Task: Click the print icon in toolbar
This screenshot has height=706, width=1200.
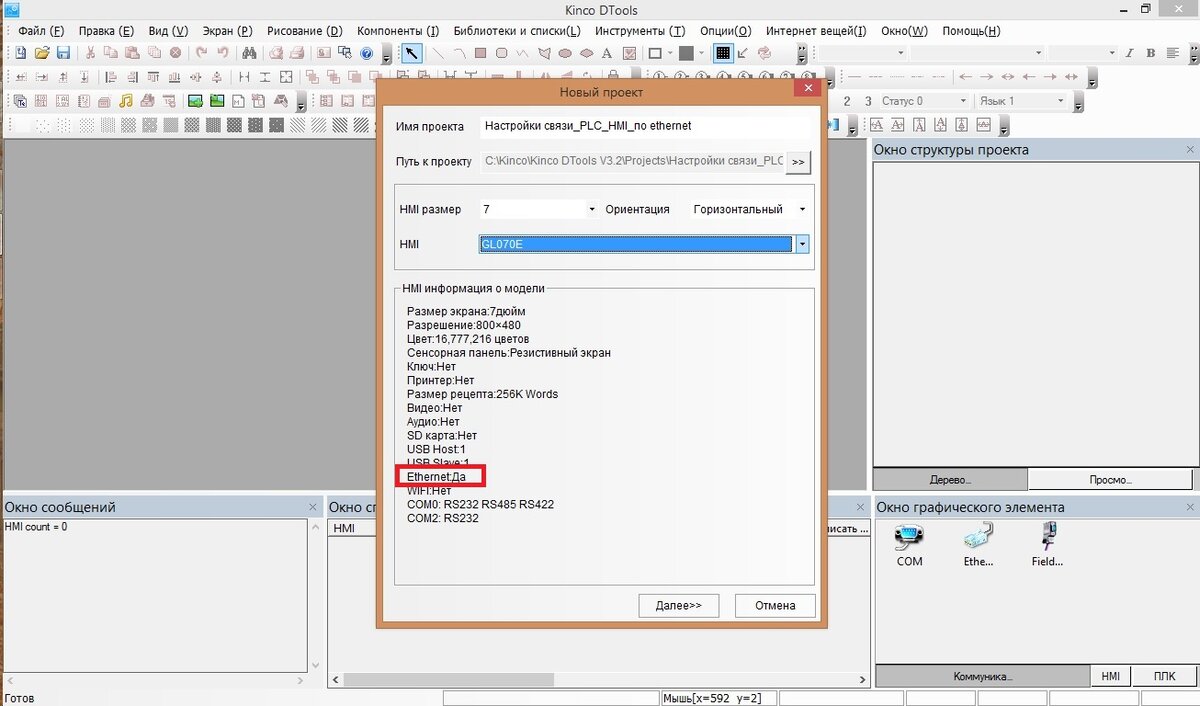Action: [297, 53]
